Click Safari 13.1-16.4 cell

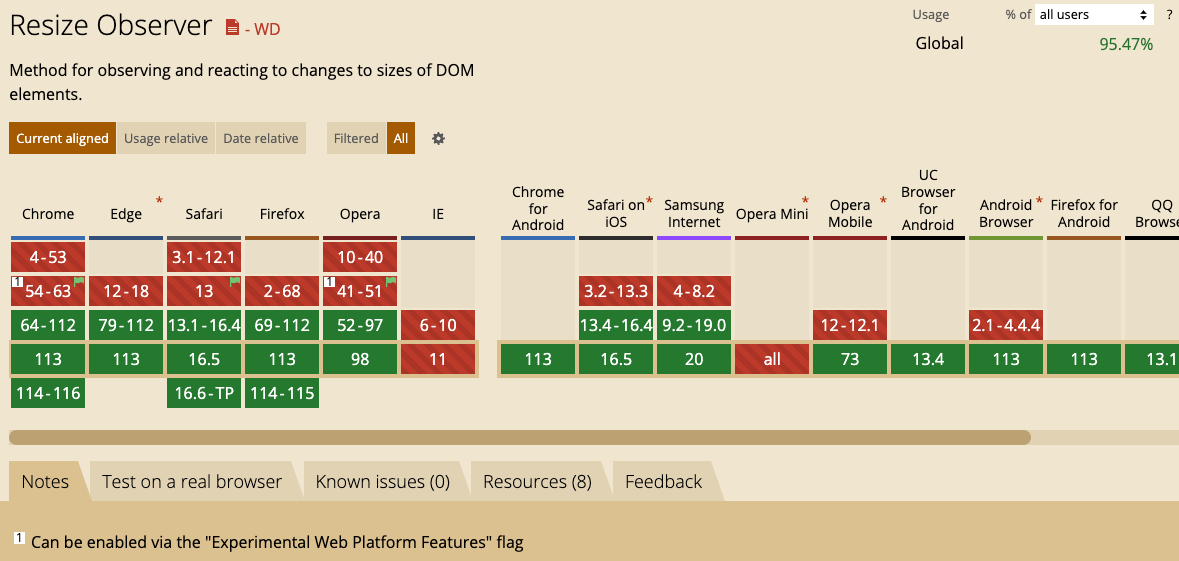[204, 325]
